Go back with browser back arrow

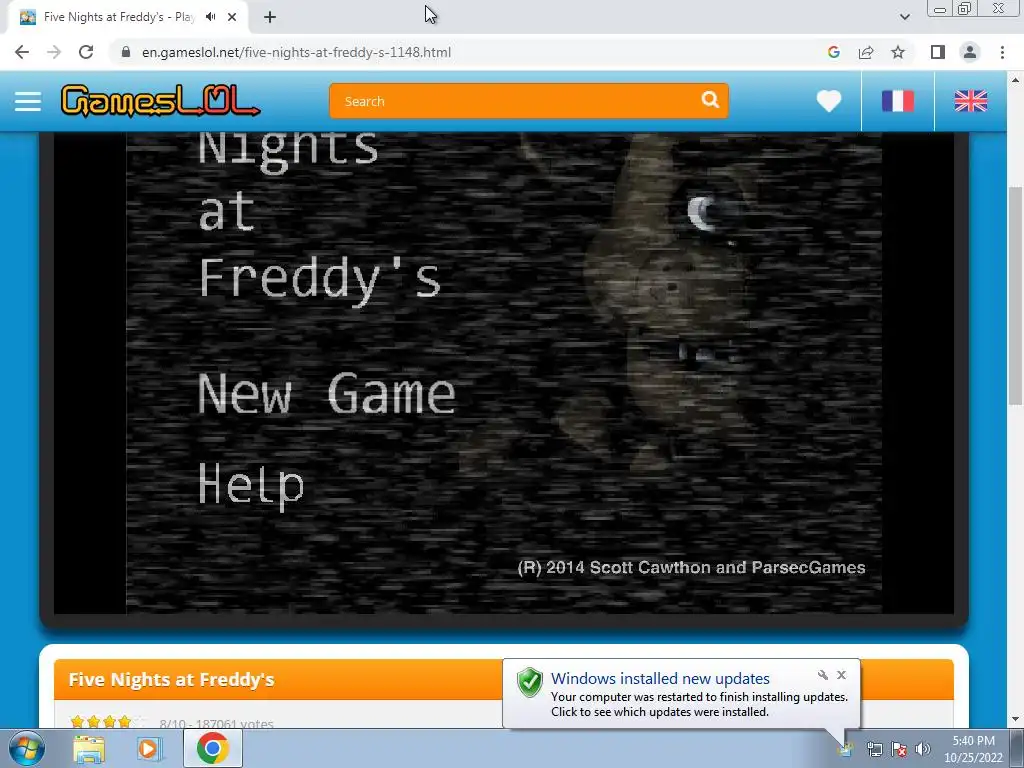click(22, 52)
